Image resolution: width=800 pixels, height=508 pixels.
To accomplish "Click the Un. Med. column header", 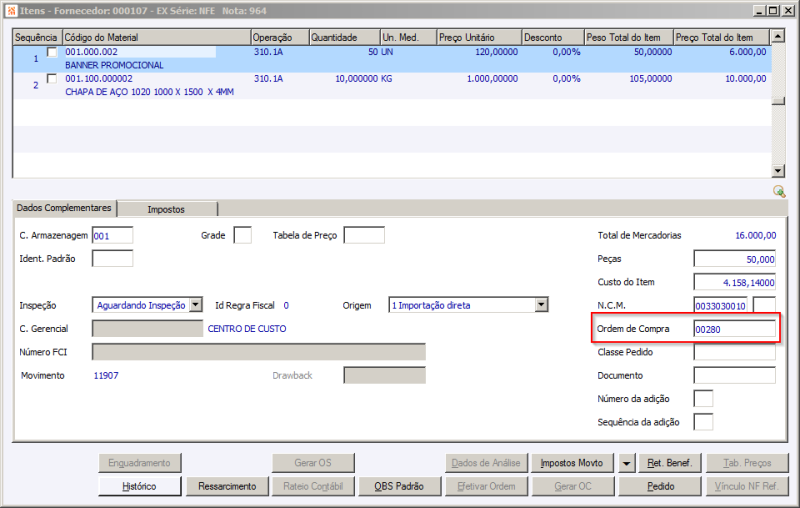I will pyautogui.click(x=409, y=37).
